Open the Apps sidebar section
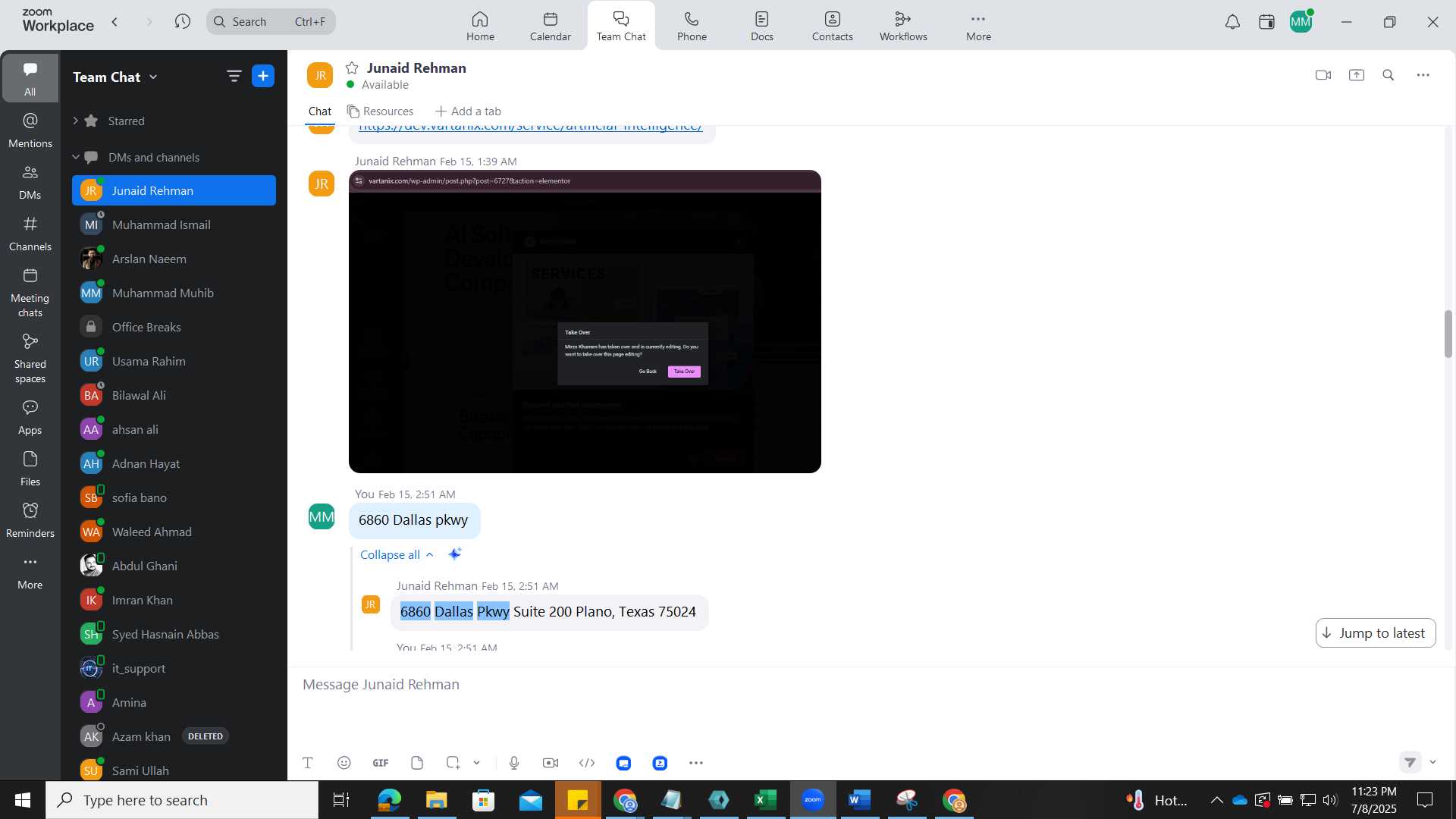1456x819 pixels. click(30, 417)
